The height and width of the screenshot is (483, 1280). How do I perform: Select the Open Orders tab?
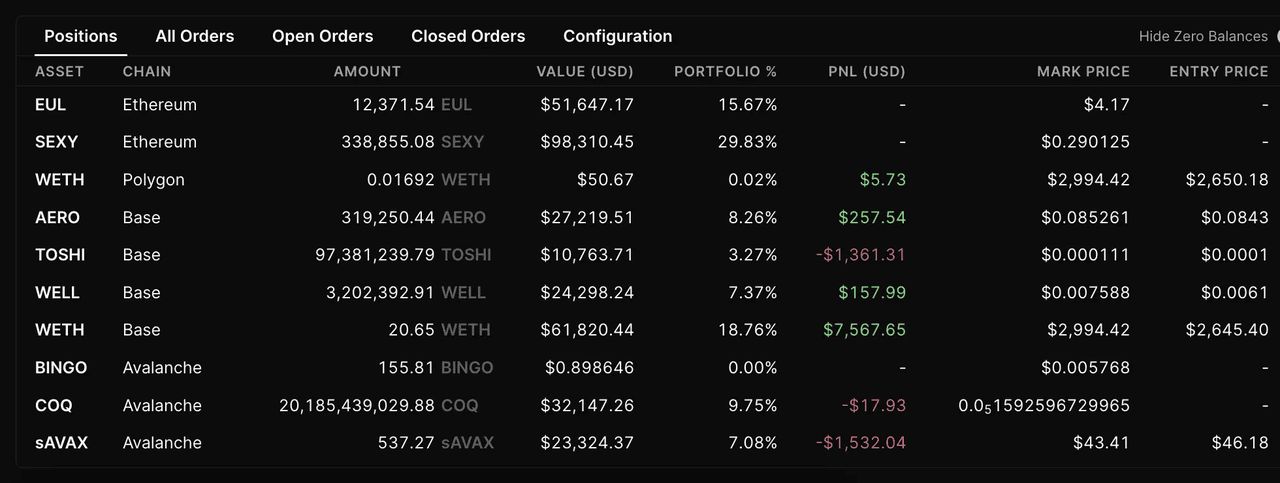pos(322,36)
